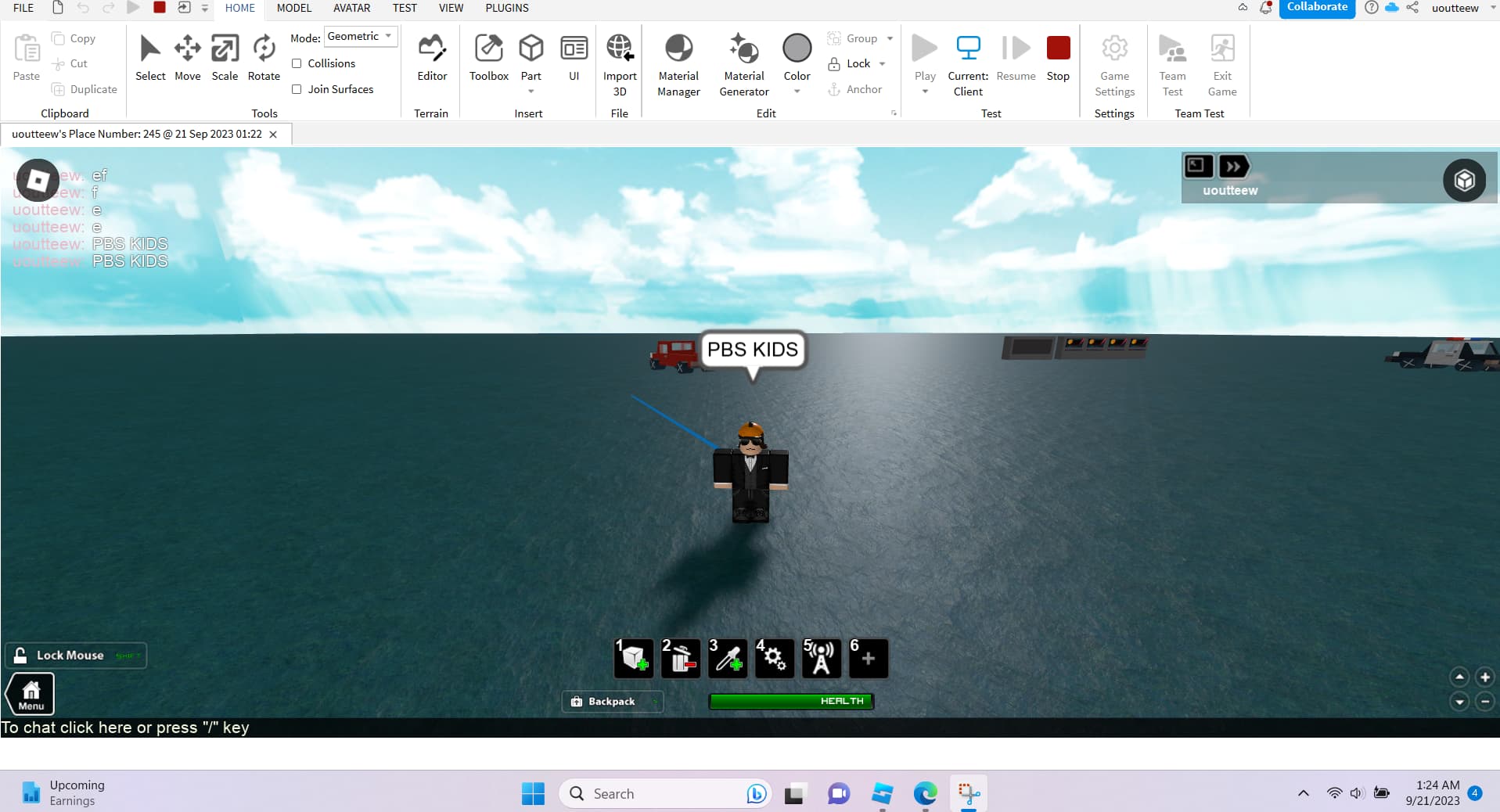Click the Resume button
Screen dimensions: 1500x812
tap(1016, 57)
